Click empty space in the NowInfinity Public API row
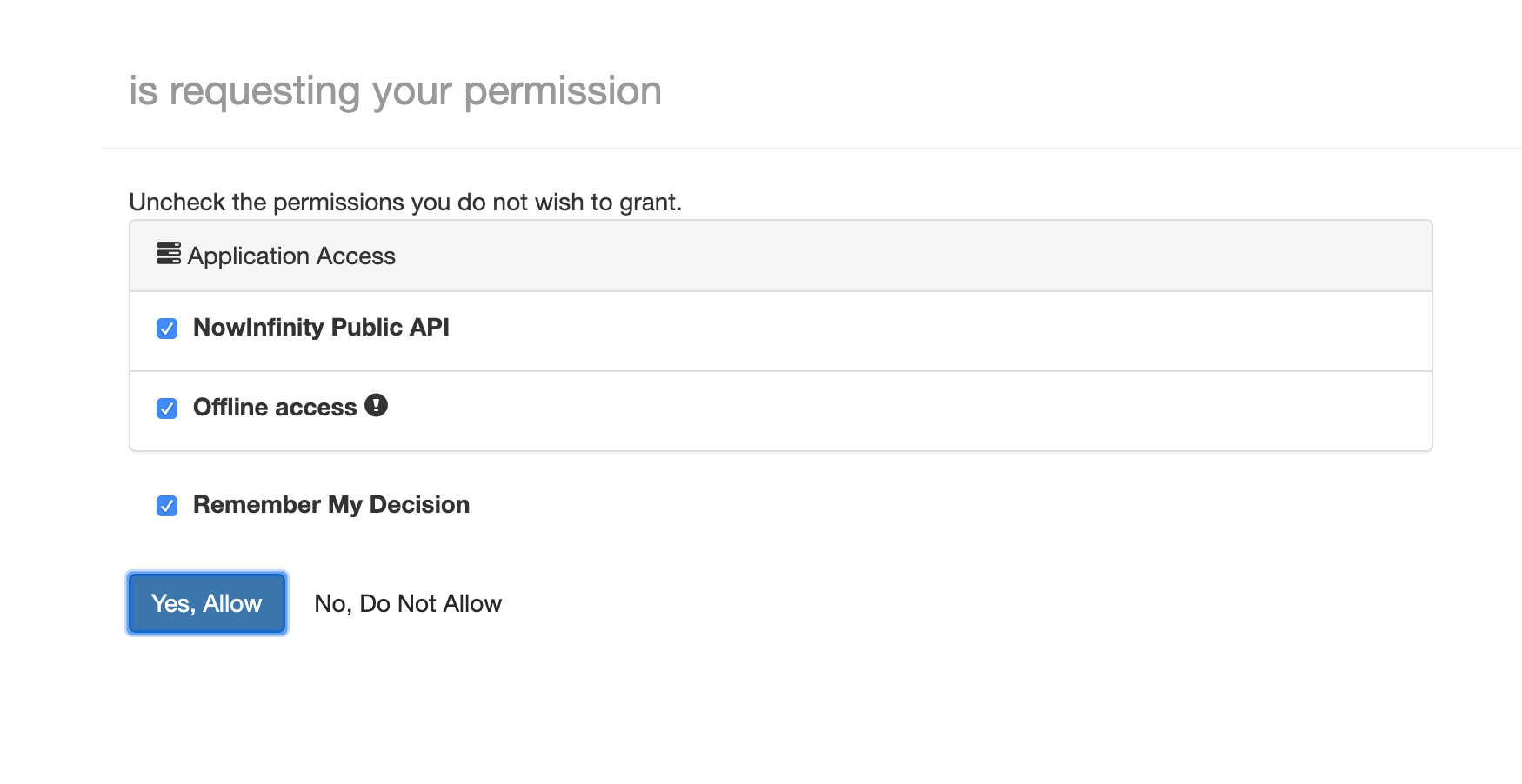1522x784 pixels. pos(939,331)
